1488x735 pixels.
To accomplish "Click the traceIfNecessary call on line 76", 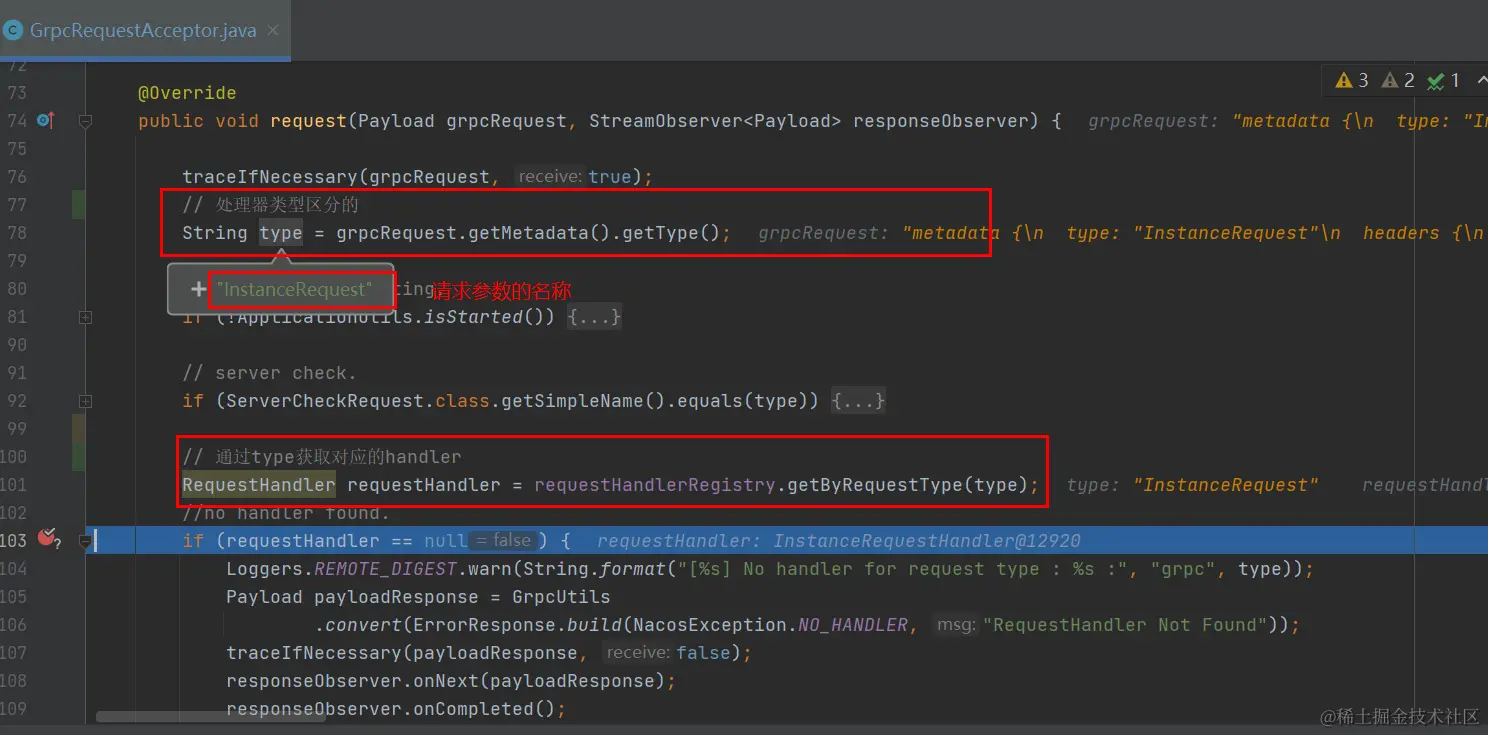I will coord(270,177).
